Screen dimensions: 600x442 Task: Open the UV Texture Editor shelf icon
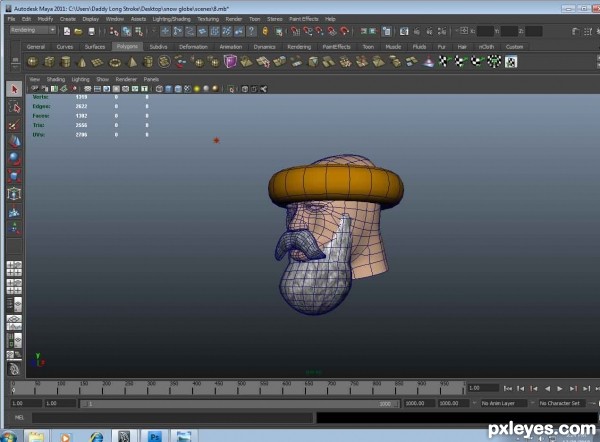coord(511,61)
